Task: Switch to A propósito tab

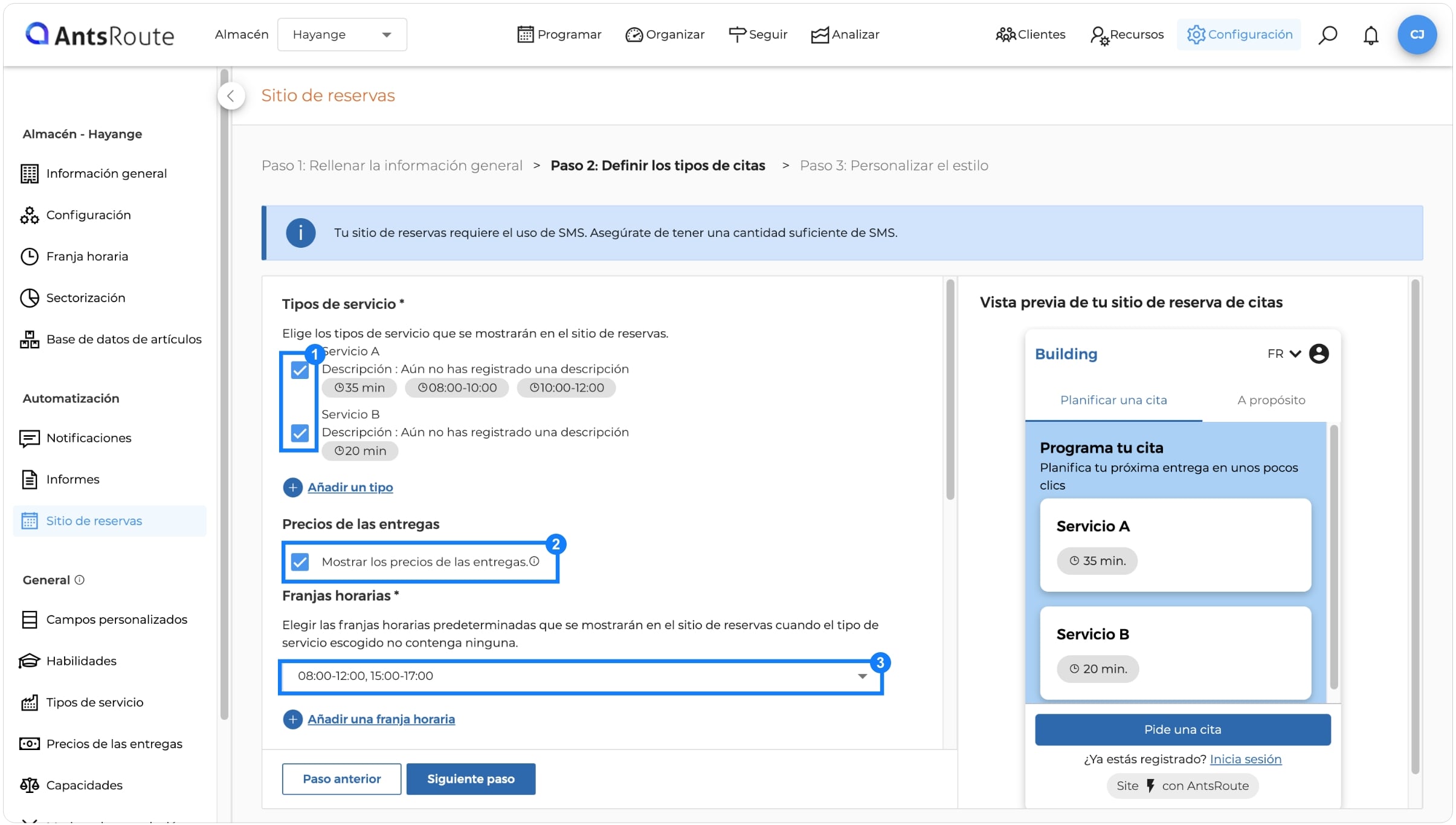Action: pos(1271,400)
